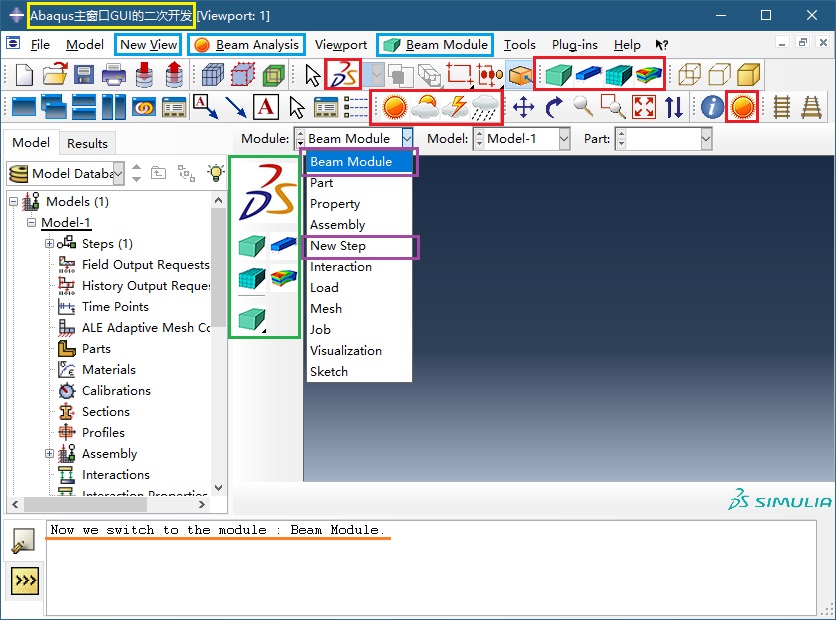The image size is (836, 620).
Task: Click the database icon with red down arrow
Action: 144,75
